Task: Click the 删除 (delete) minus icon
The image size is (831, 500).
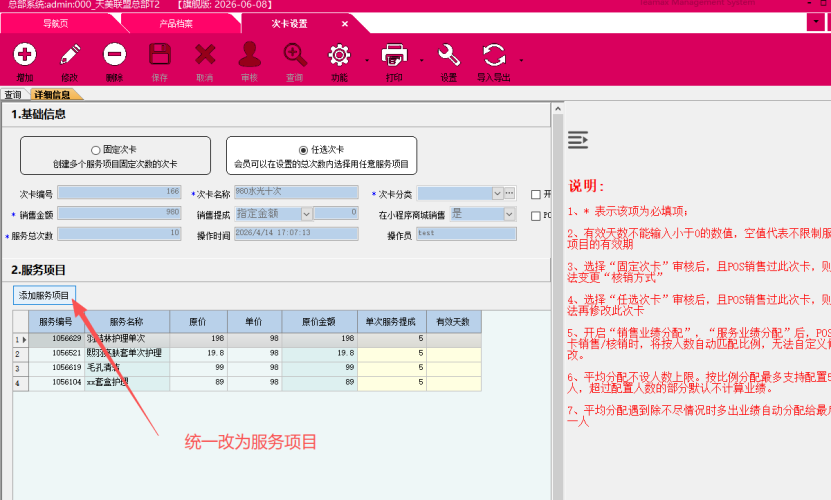Action: click(114, 55)
